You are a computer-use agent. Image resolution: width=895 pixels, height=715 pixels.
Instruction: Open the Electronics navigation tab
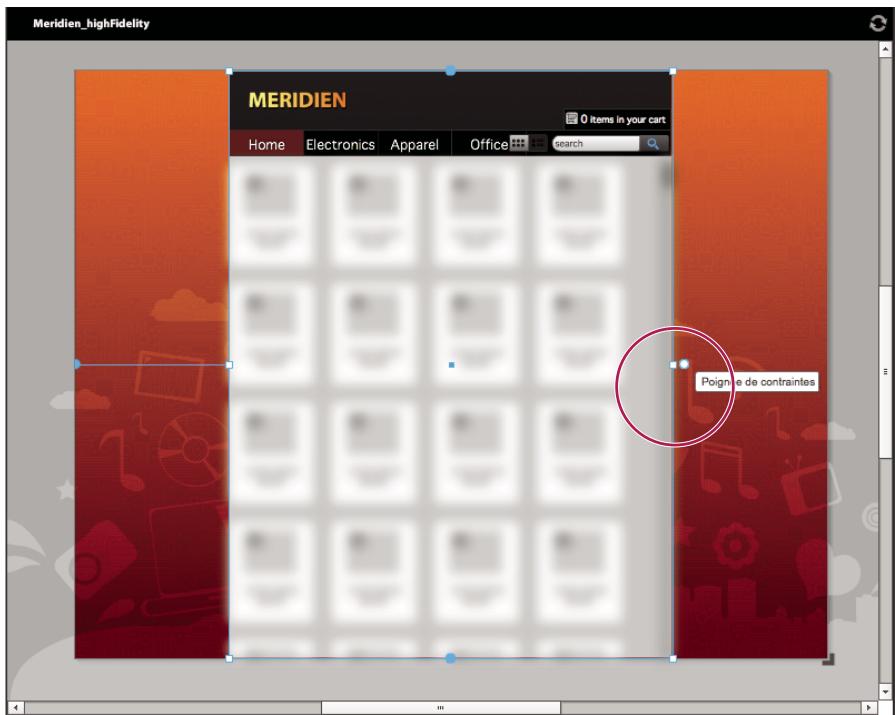pyautogui.click(x=340, y=144)
